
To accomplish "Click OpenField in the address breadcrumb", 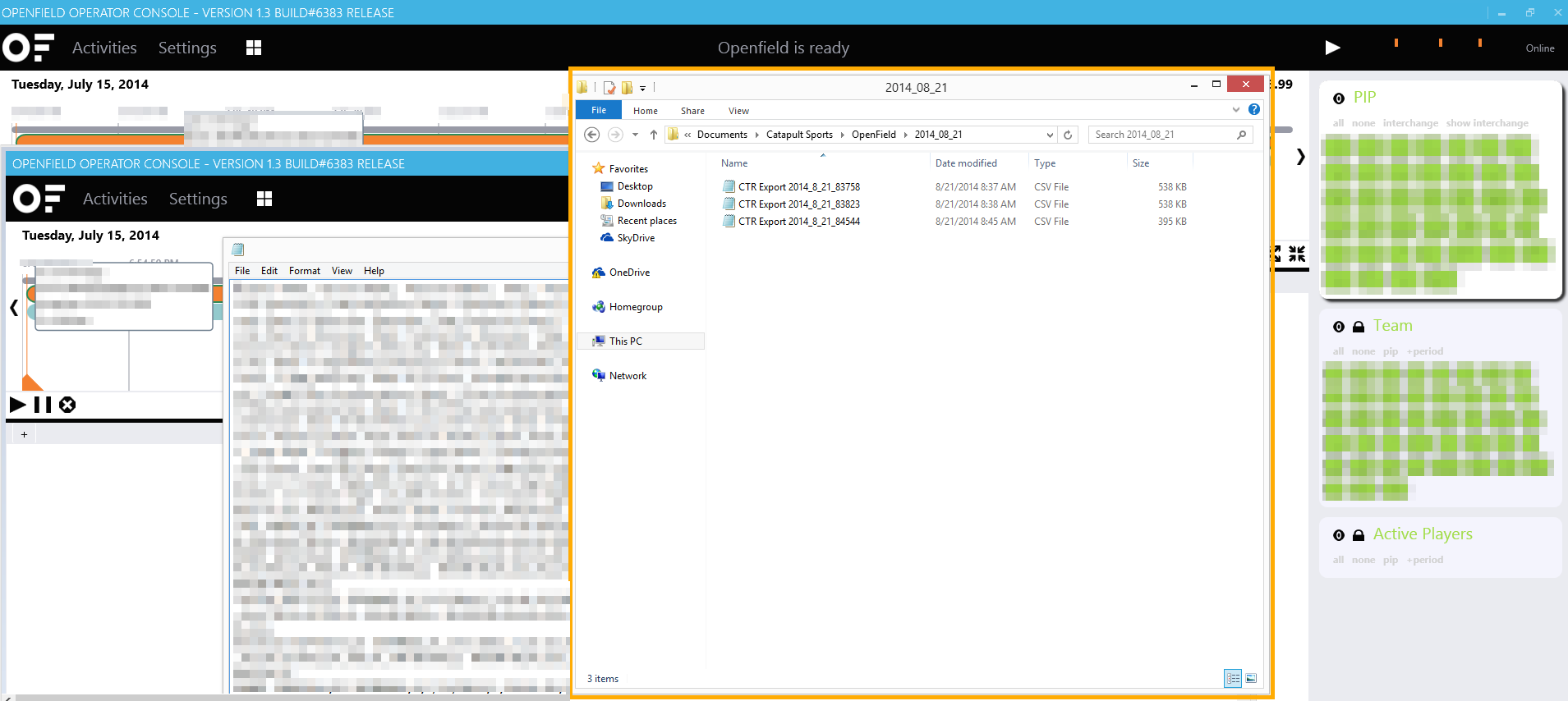I will (x=873, y=135).
